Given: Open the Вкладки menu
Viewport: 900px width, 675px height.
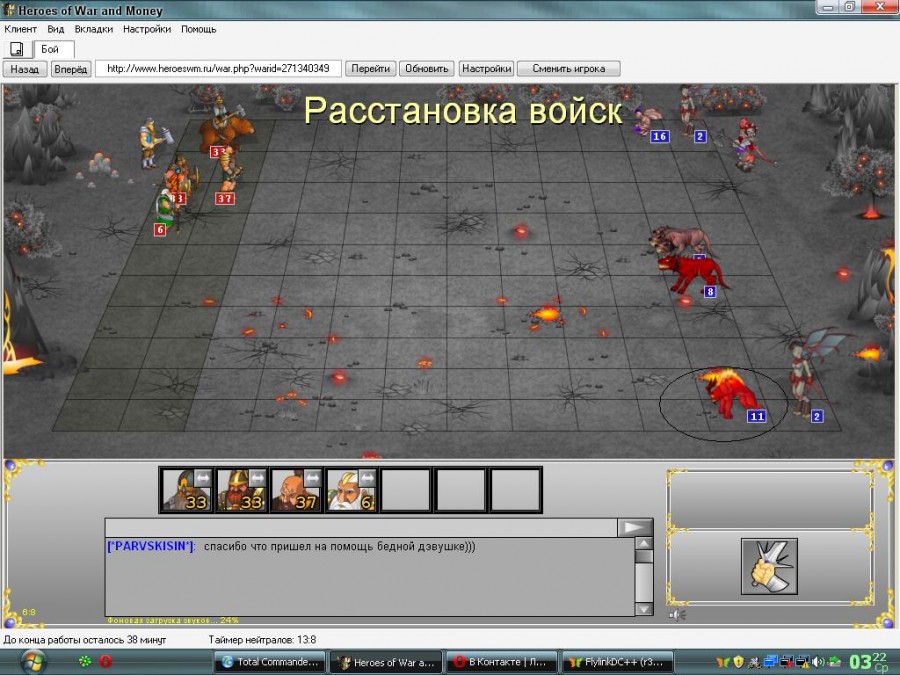Looking at the screenshot, I should coord(94,29).
